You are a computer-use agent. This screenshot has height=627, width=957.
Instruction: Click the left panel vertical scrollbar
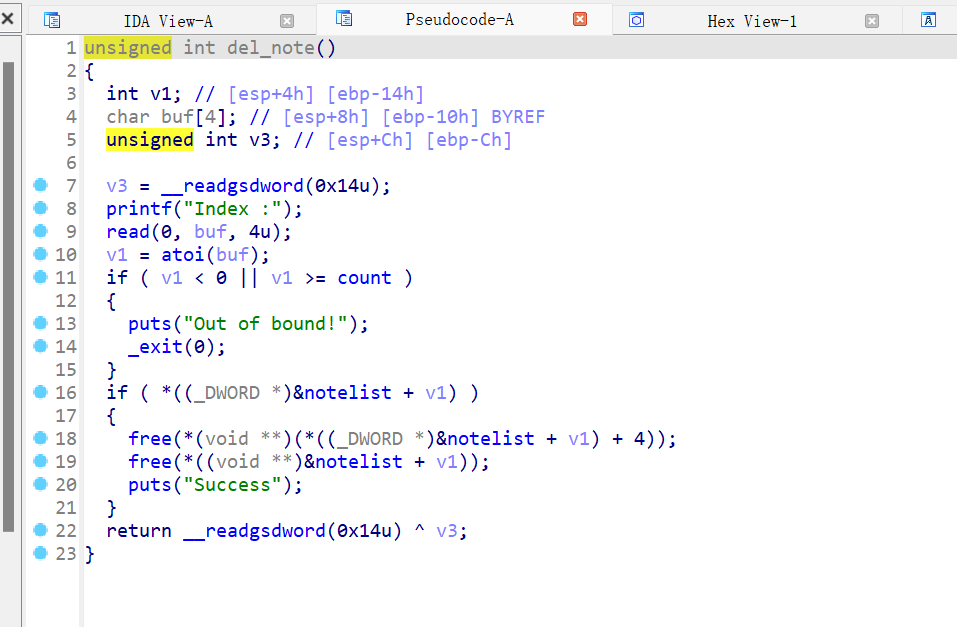(x=8, y=297)
